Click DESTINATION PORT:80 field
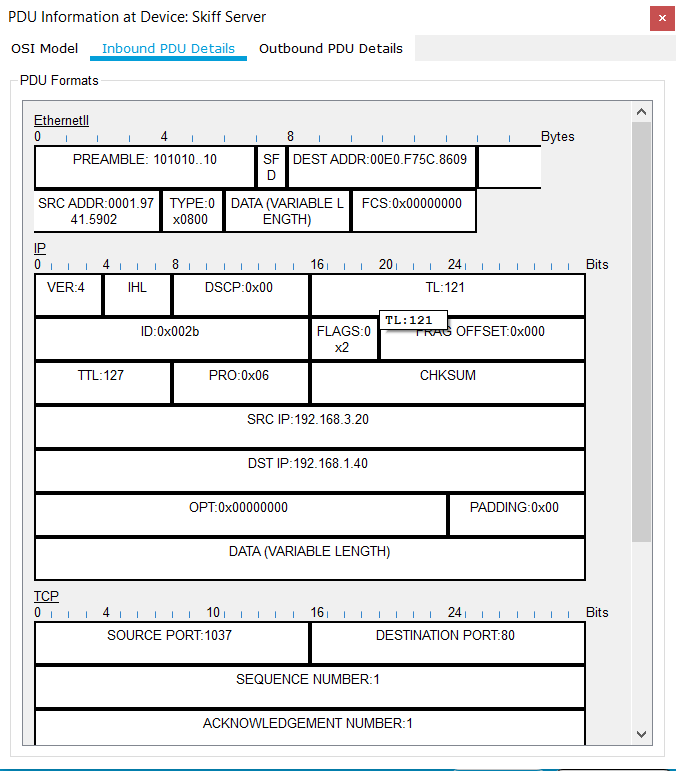 point(448,643)
